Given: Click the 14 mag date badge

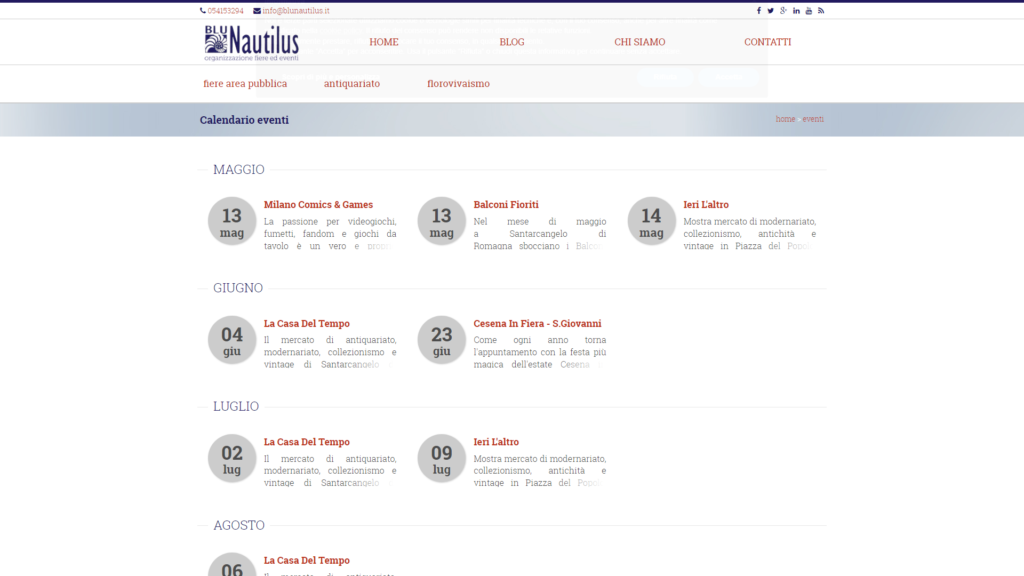Looking at the screenshot, I should pyautogui.click(x=651, y=221).
